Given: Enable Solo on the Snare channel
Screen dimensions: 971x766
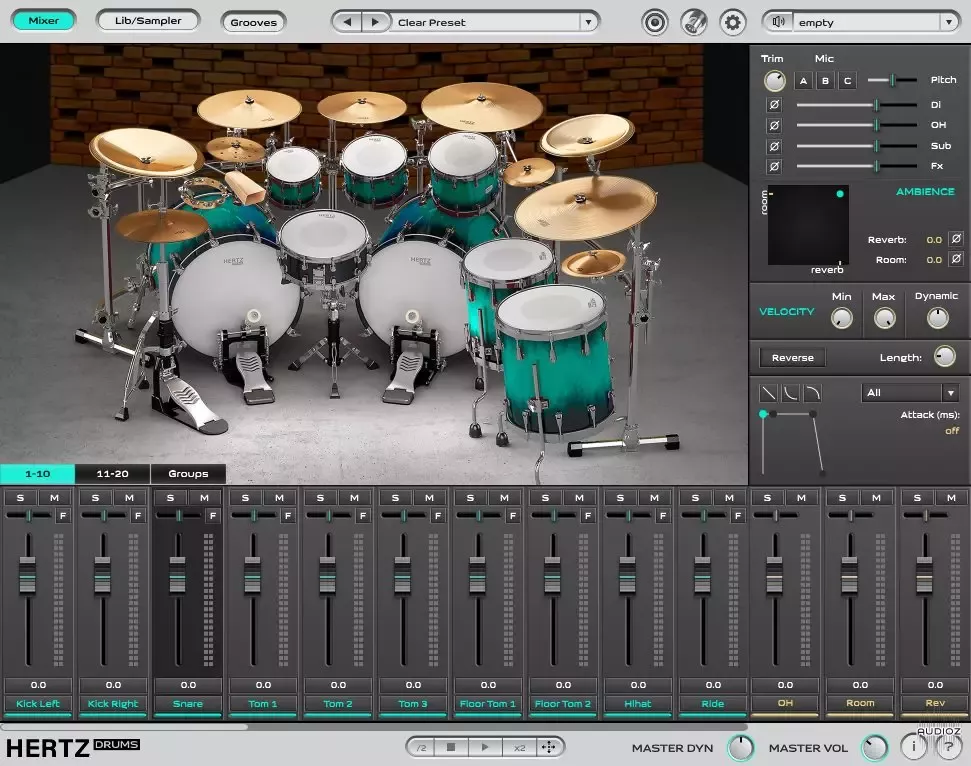Looking at the screenshot, I should tap(169, 497).
